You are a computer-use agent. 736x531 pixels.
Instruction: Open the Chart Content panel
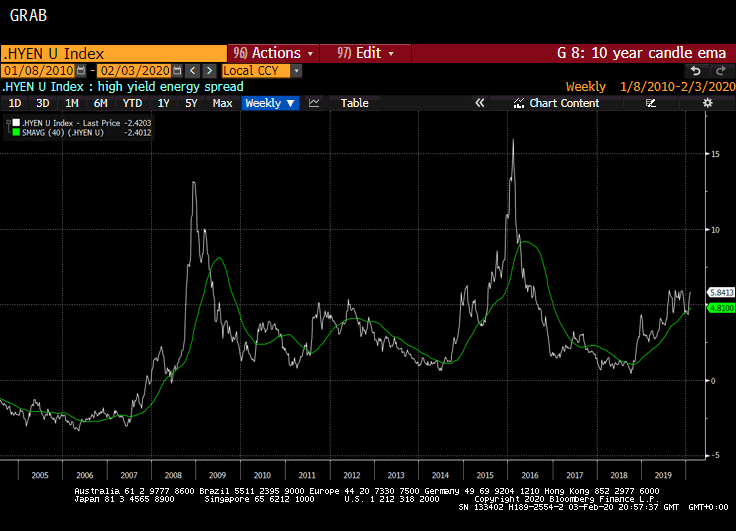557,103
